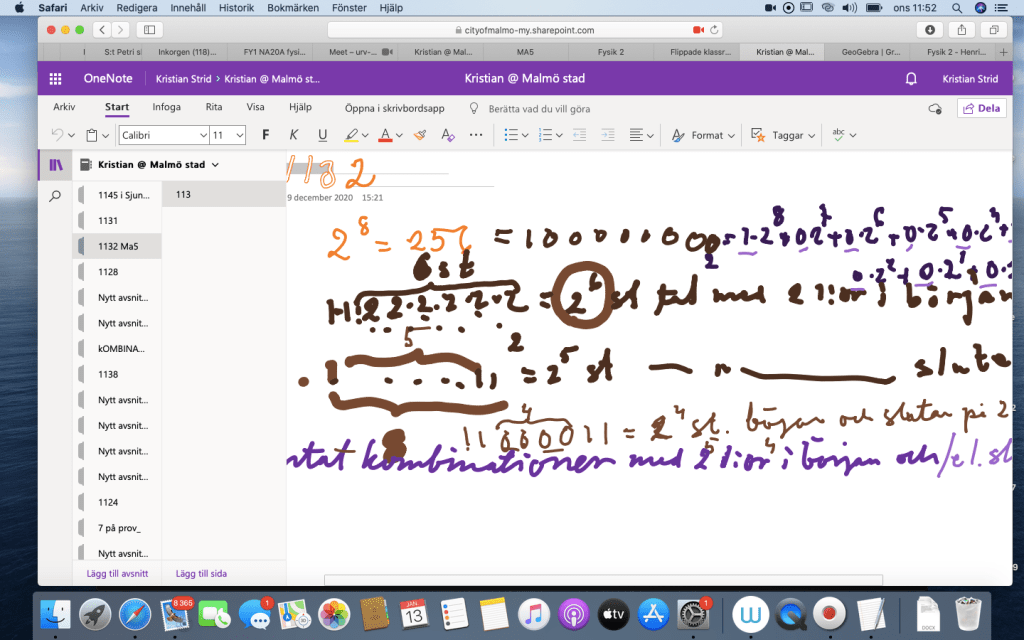Open the Calibri font name dropdown
This screenshot has width=1024, height=640.
[162, 135]
